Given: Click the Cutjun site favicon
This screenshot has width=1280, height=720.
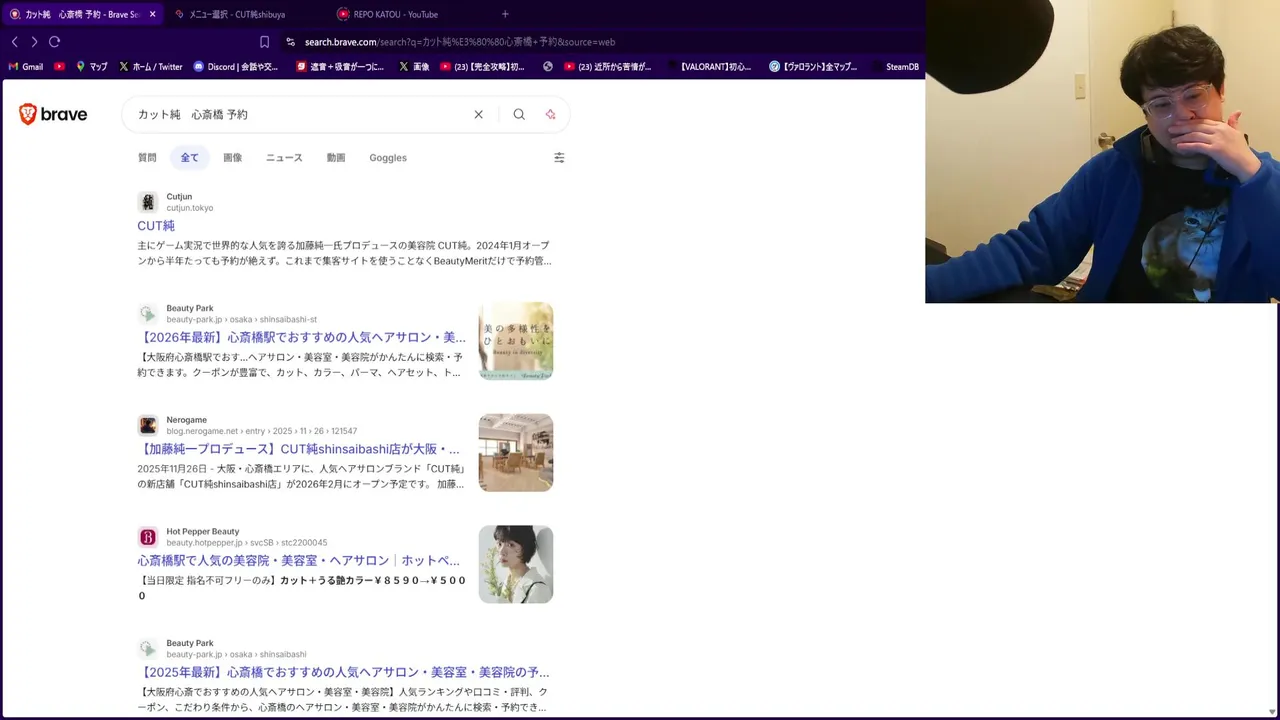Looking at the screenshot, I should coord(148,202).
